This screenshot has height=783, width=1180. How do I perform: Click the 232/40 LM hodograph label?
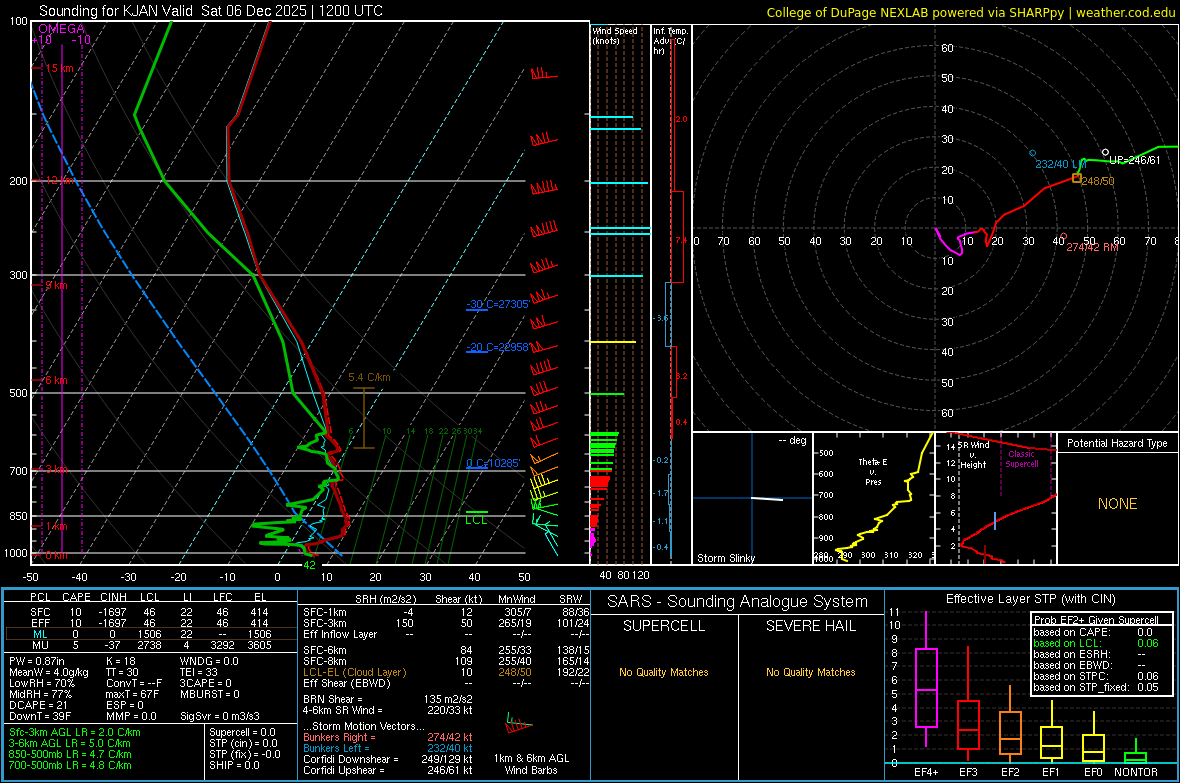pyautogui.click(x=1060, y=164)
